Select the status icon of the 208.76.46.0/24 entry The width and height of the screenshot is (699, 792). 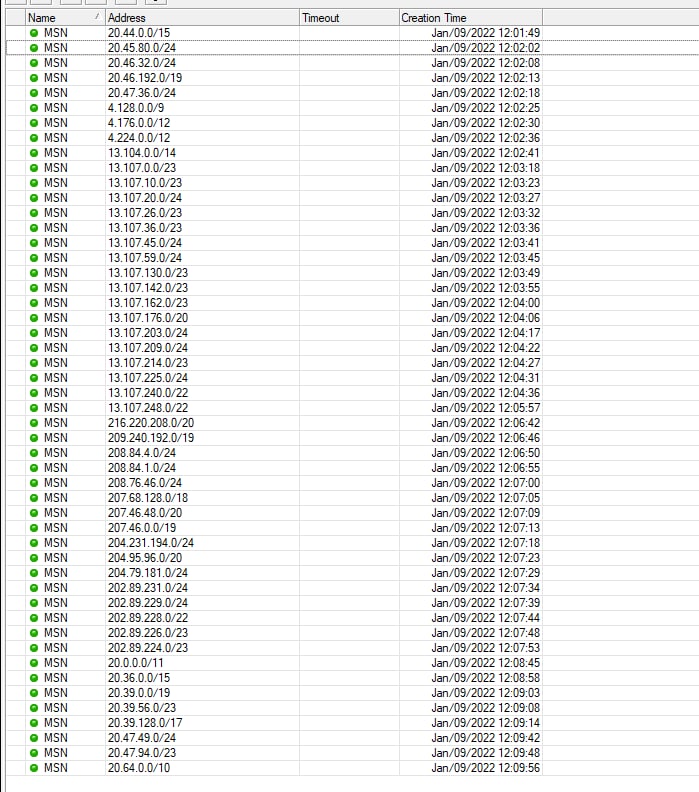click(34, 483)
